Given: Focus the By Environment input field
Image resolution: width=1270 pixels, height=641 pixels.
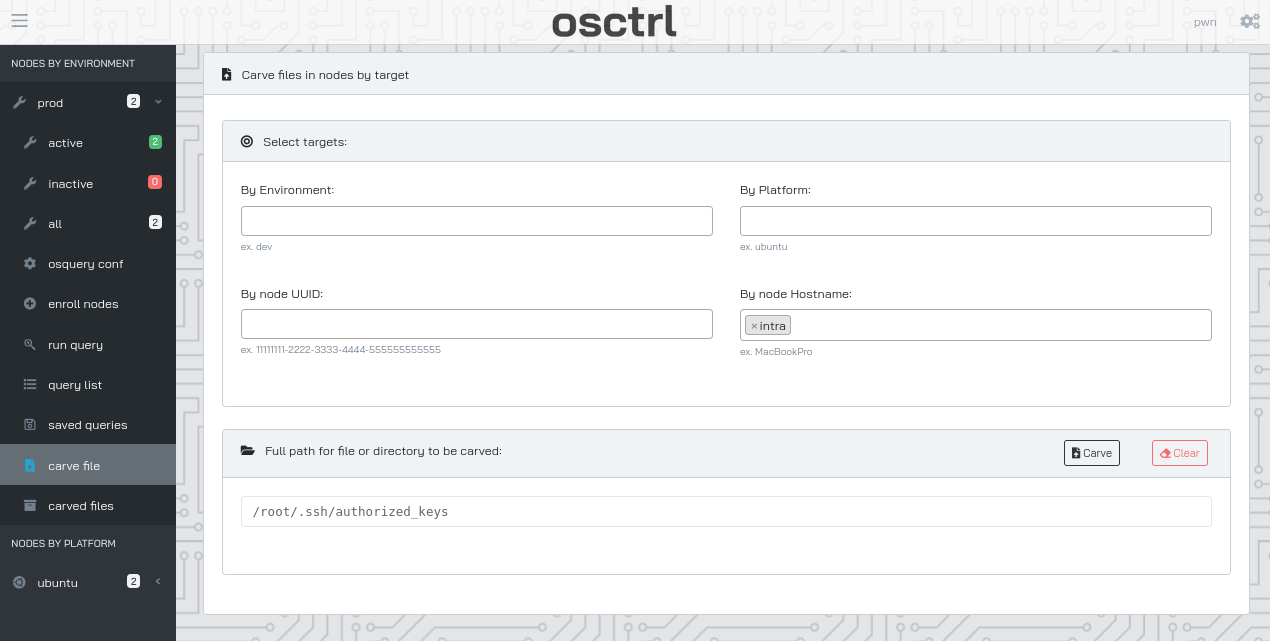Looking at the screenshot, I should 477,221.
